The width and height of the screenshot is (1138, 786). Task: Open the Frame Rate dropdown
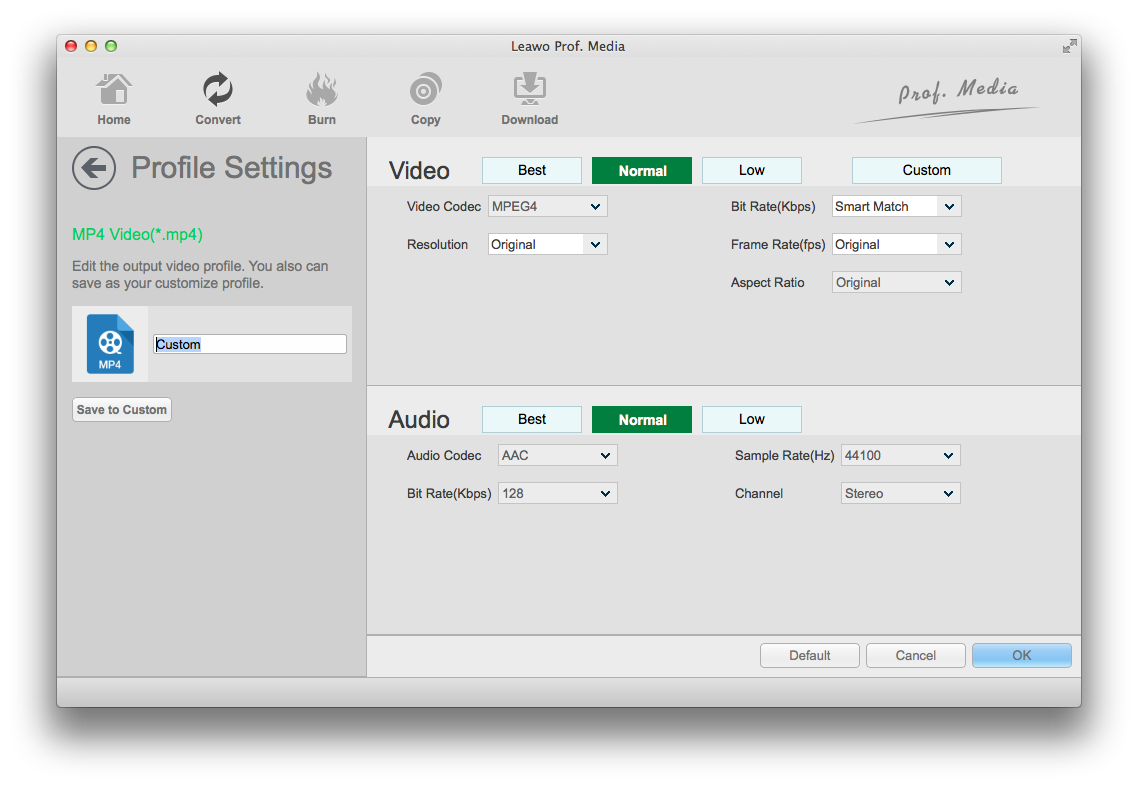click(x=896, y=245)
